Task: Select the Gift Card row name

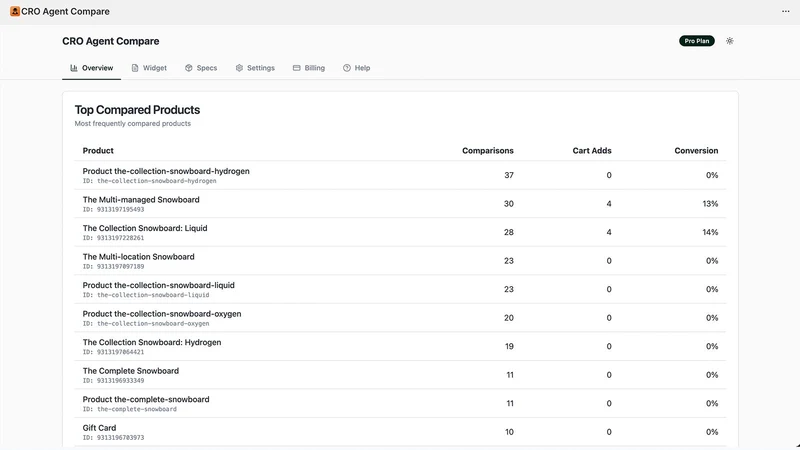Action: [99, 428]
